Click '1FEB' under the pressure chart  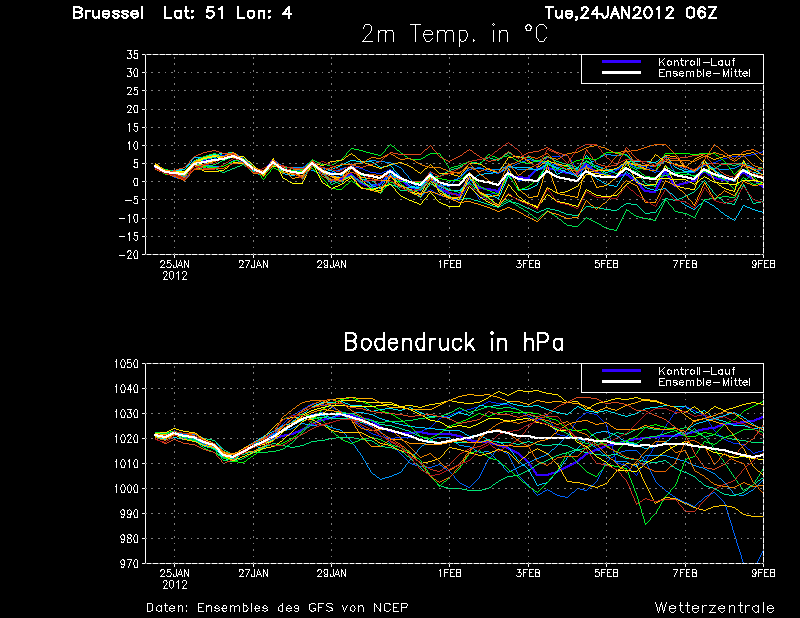click(449, 574)
